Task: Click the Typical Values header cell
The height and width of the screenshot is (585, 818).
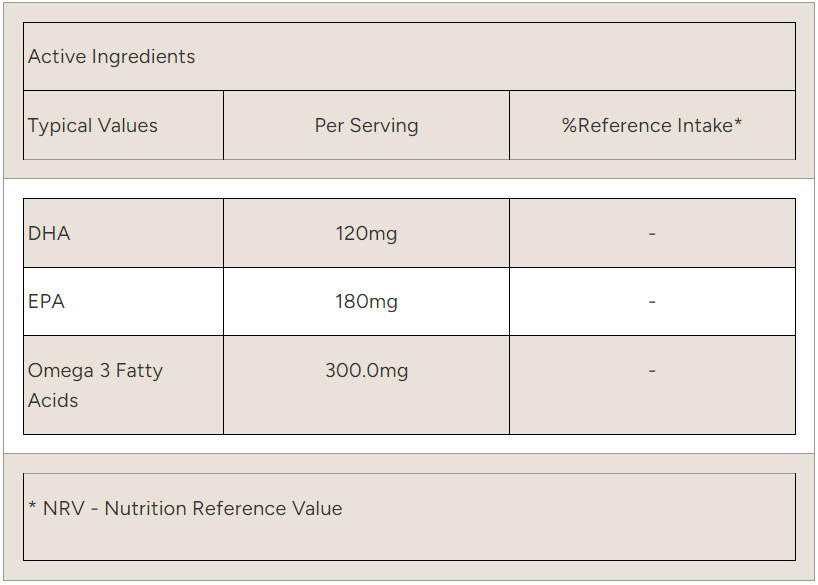Action: (93, 126)
